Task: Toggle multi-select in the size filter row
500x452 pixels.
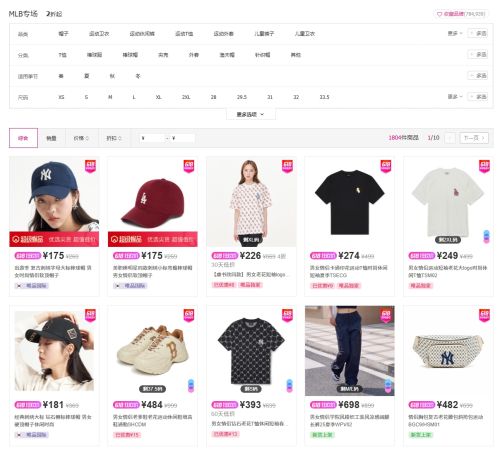Action: click(478, 97)
